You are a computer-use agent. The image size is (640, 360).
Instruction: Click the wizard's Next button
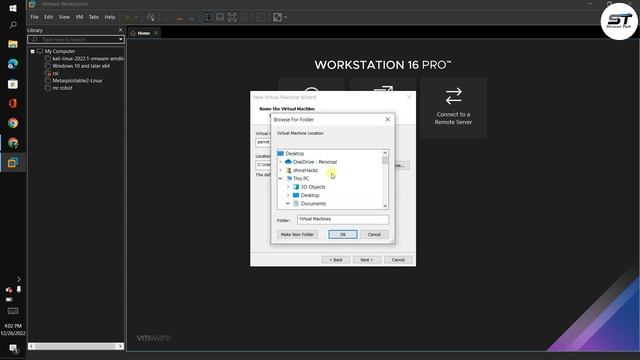367,260
